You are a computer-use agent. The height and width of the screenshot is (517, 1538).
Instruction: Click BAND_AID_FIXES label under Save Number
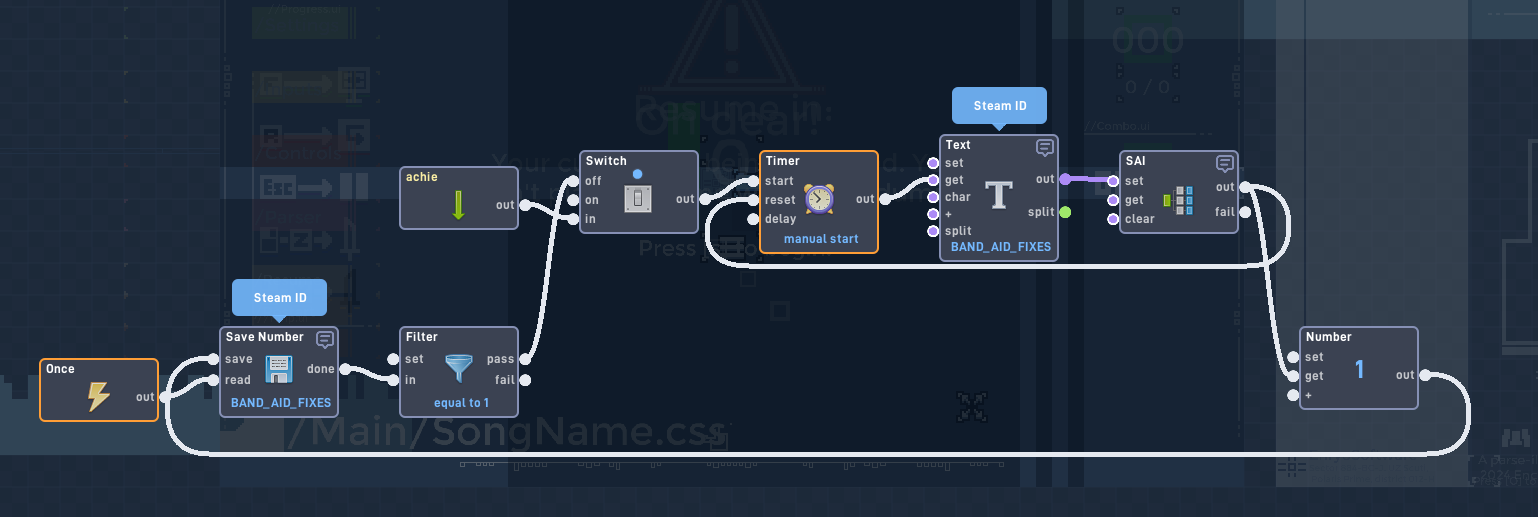[x=280, y=403]
